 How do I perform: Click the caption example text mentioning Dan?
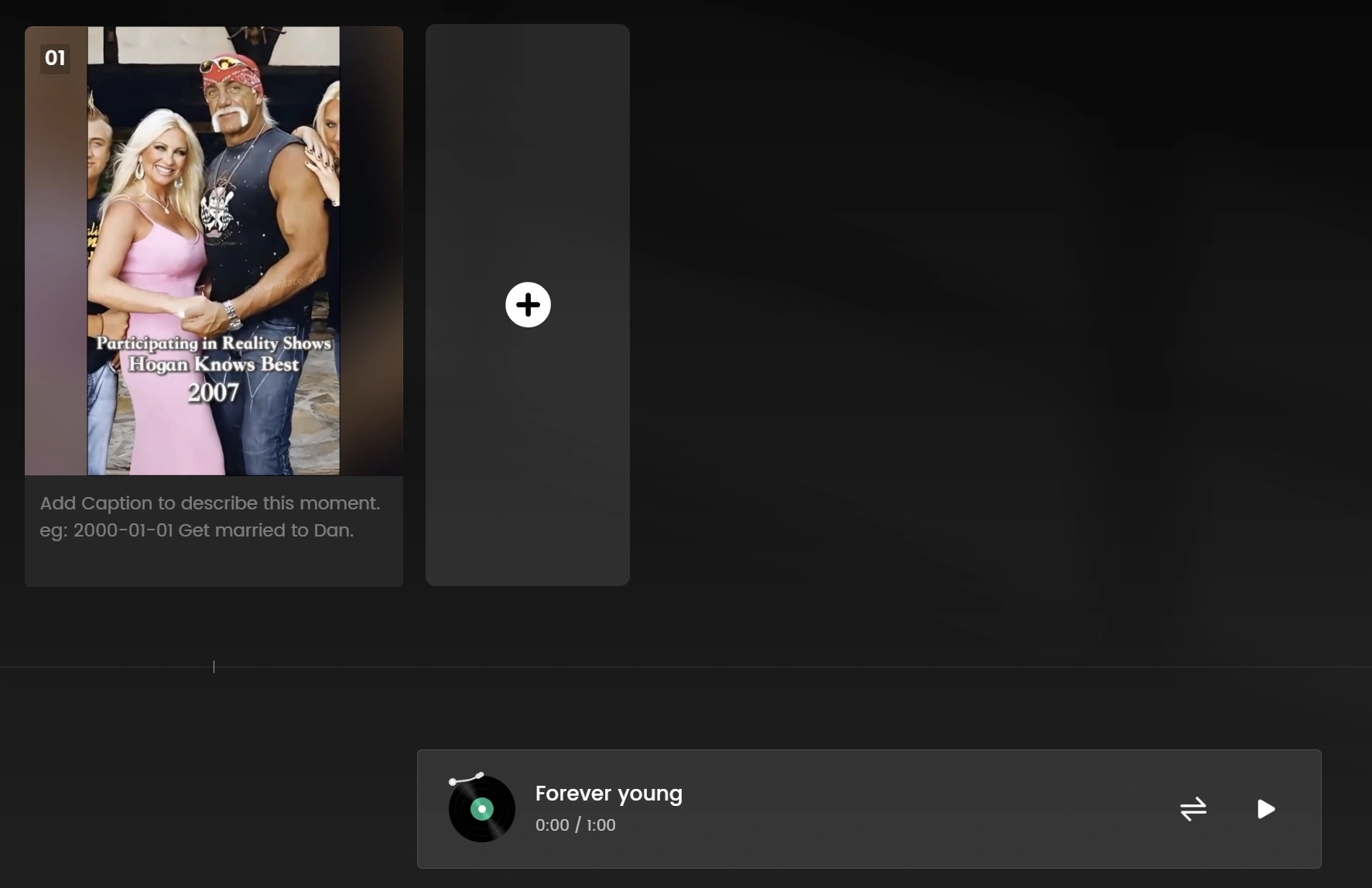pos(197,530)
